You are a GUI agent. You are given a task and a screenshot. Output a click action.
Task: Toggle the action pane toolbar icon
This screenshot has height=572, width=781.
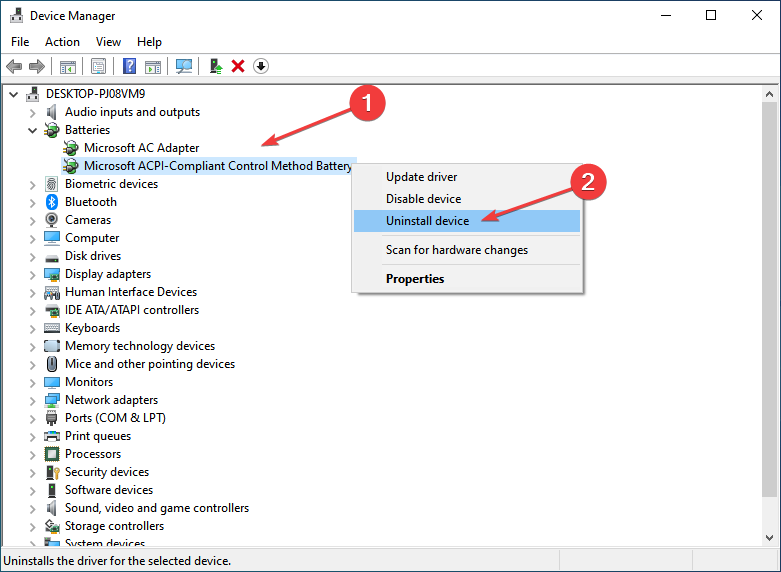point(153,66)
